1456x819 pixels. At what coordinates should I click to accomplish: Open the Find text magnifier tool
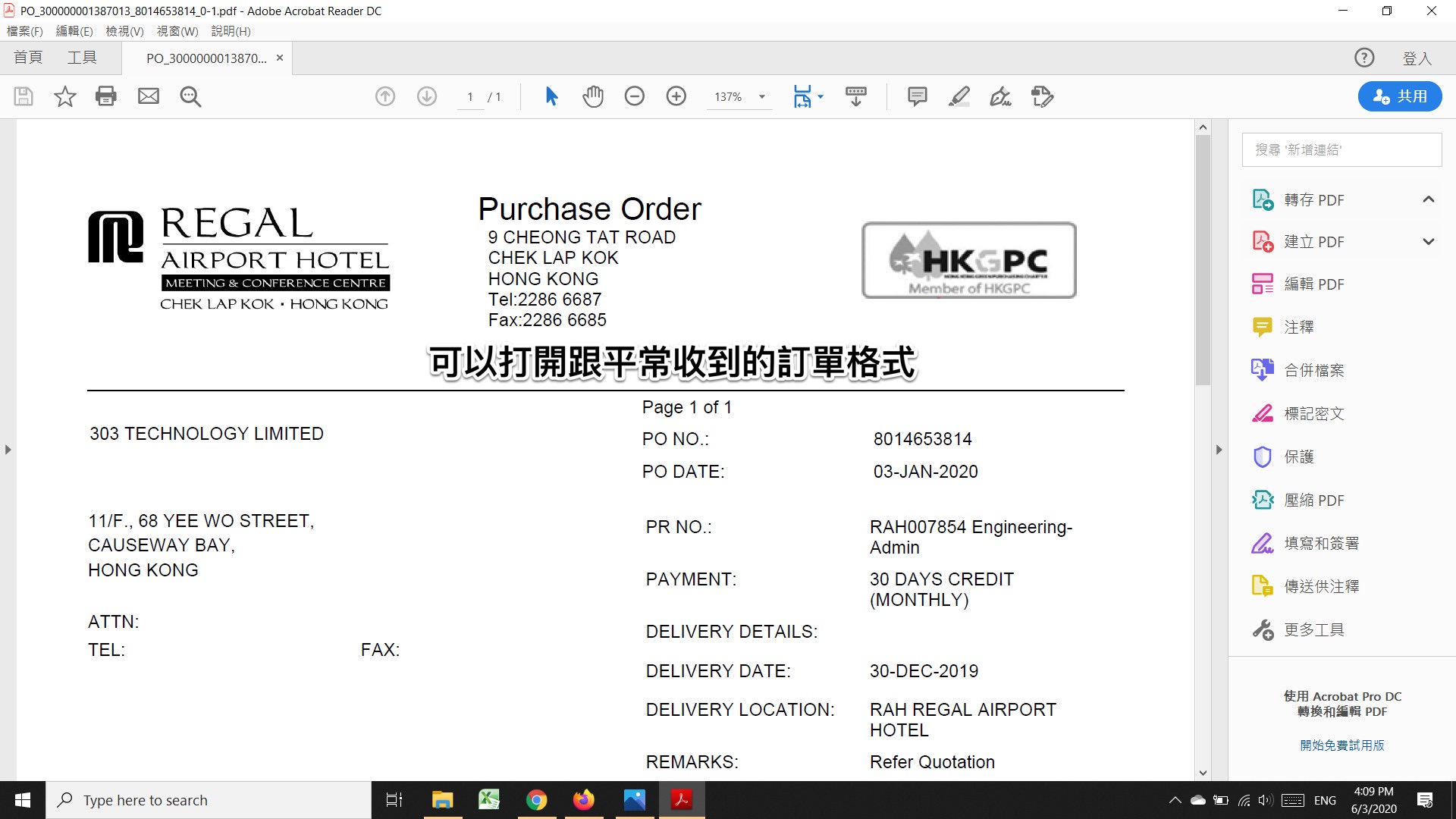tap(190, 96)
